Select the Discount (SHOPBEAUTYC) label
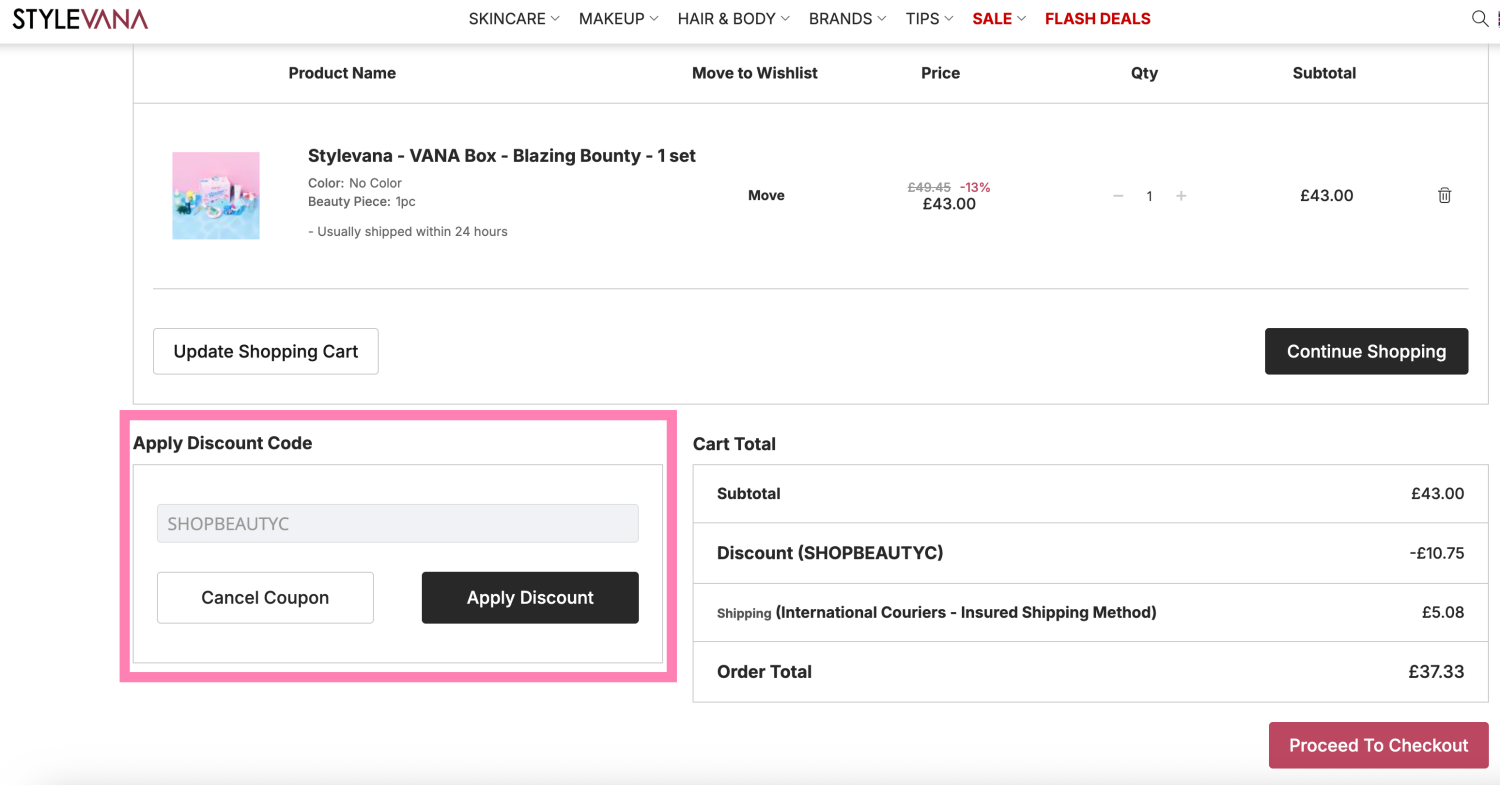 (x=830, y=553)
